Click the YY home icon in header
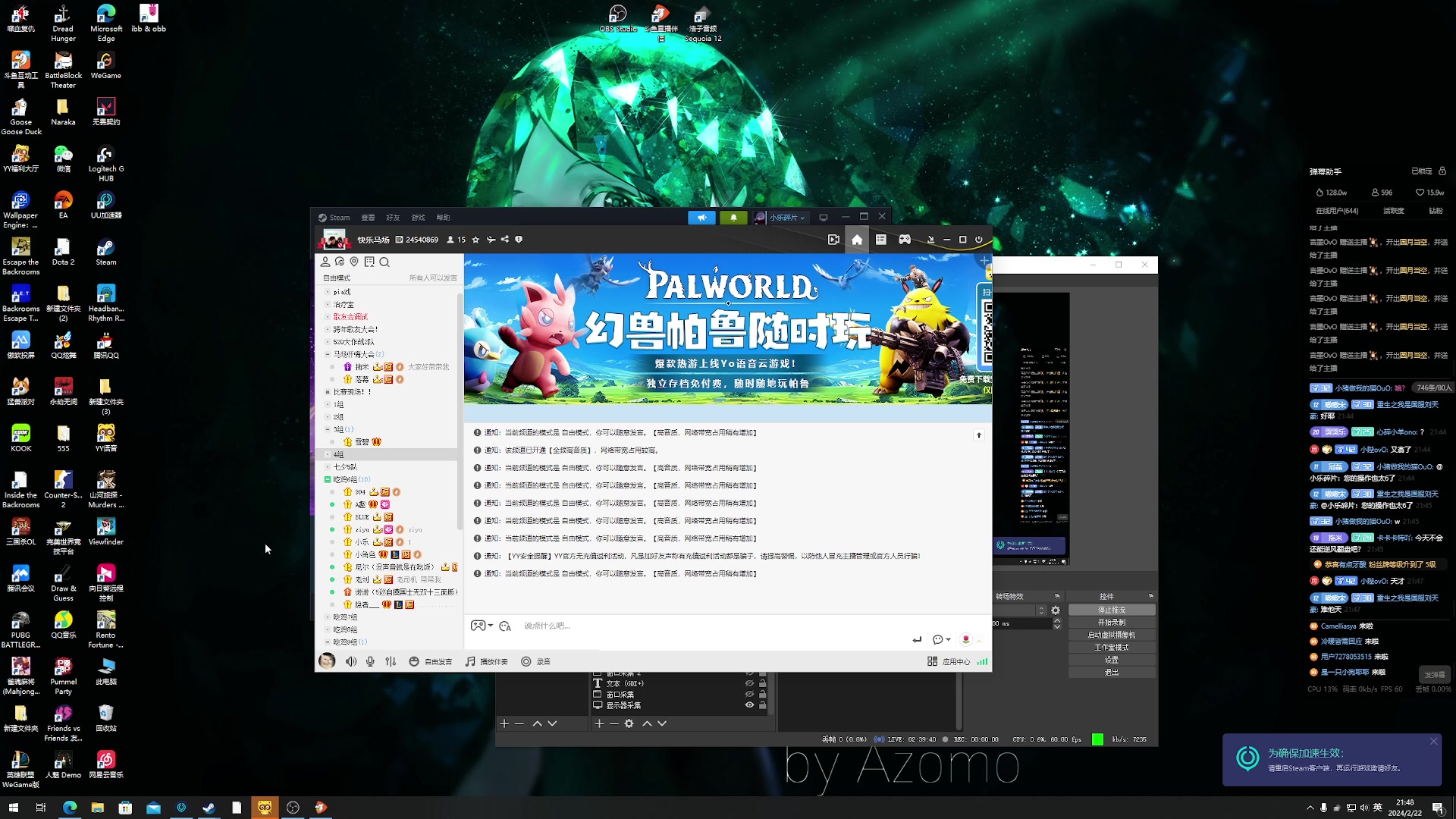This screenshot has width=1456, height=819. coord(857,240)
